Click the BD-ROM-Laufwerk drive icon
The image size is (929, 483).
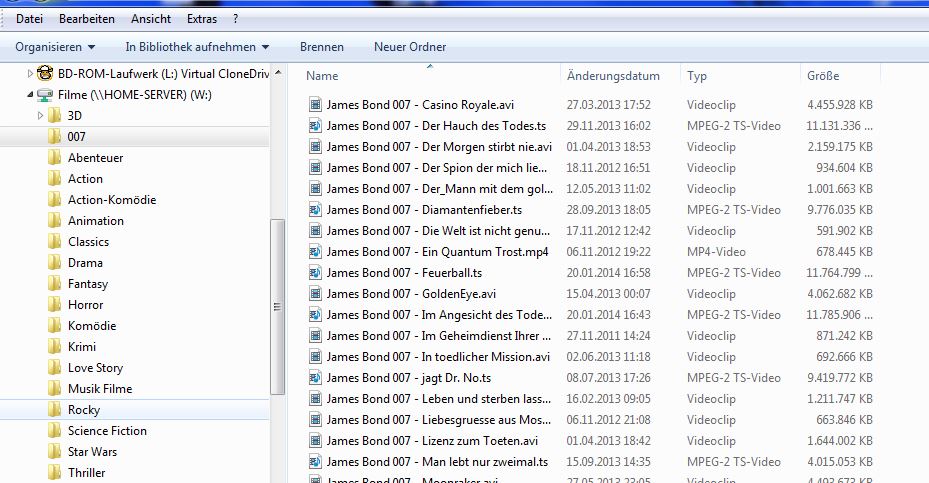click(x=45, y=73)
